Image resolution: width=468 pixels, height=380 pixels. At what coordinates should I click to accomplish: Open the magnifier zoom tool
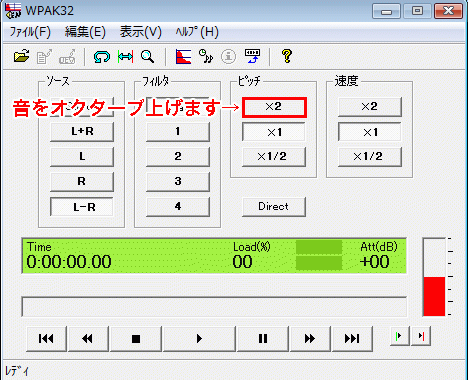point(147,57)
